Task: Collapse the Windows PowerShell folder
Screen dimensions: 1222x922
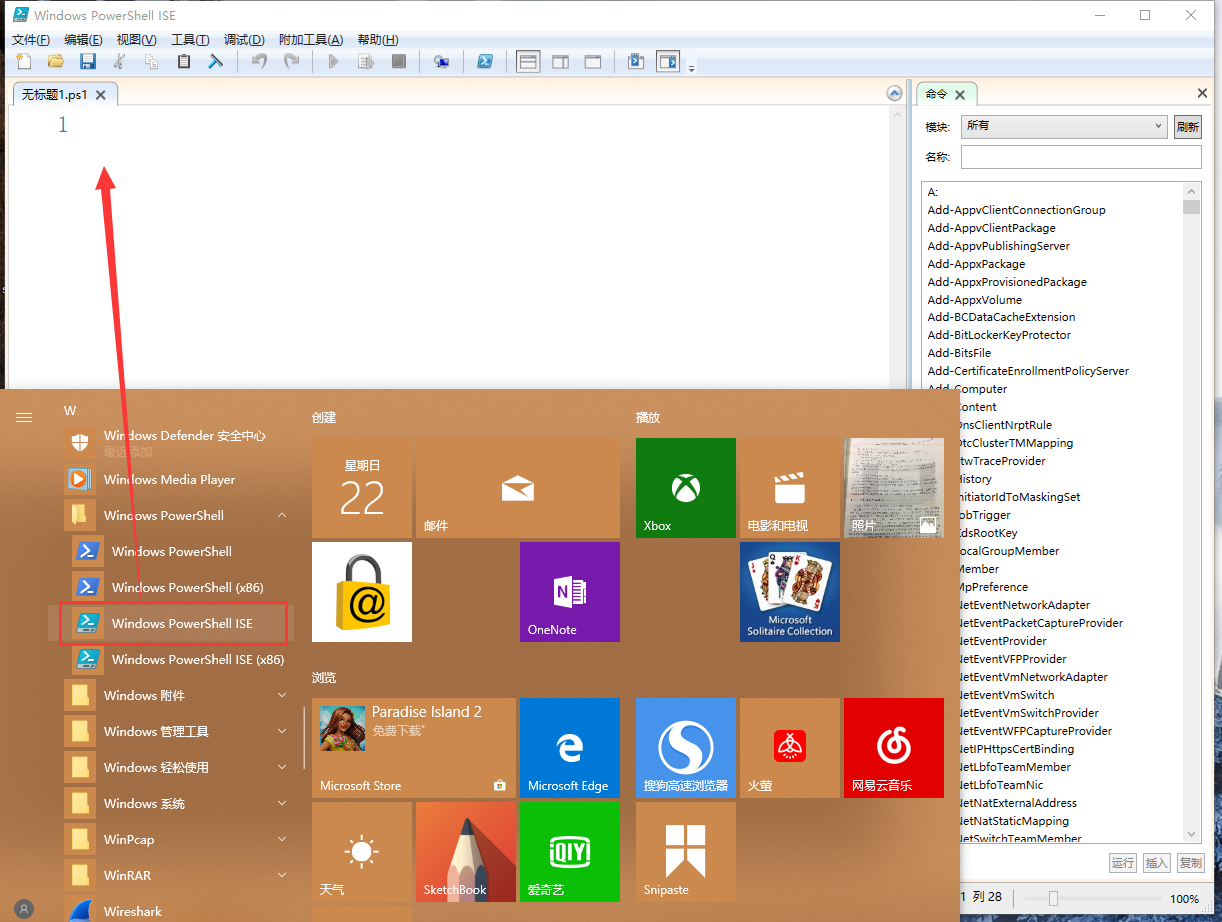Action: click(x=282, y=515)
